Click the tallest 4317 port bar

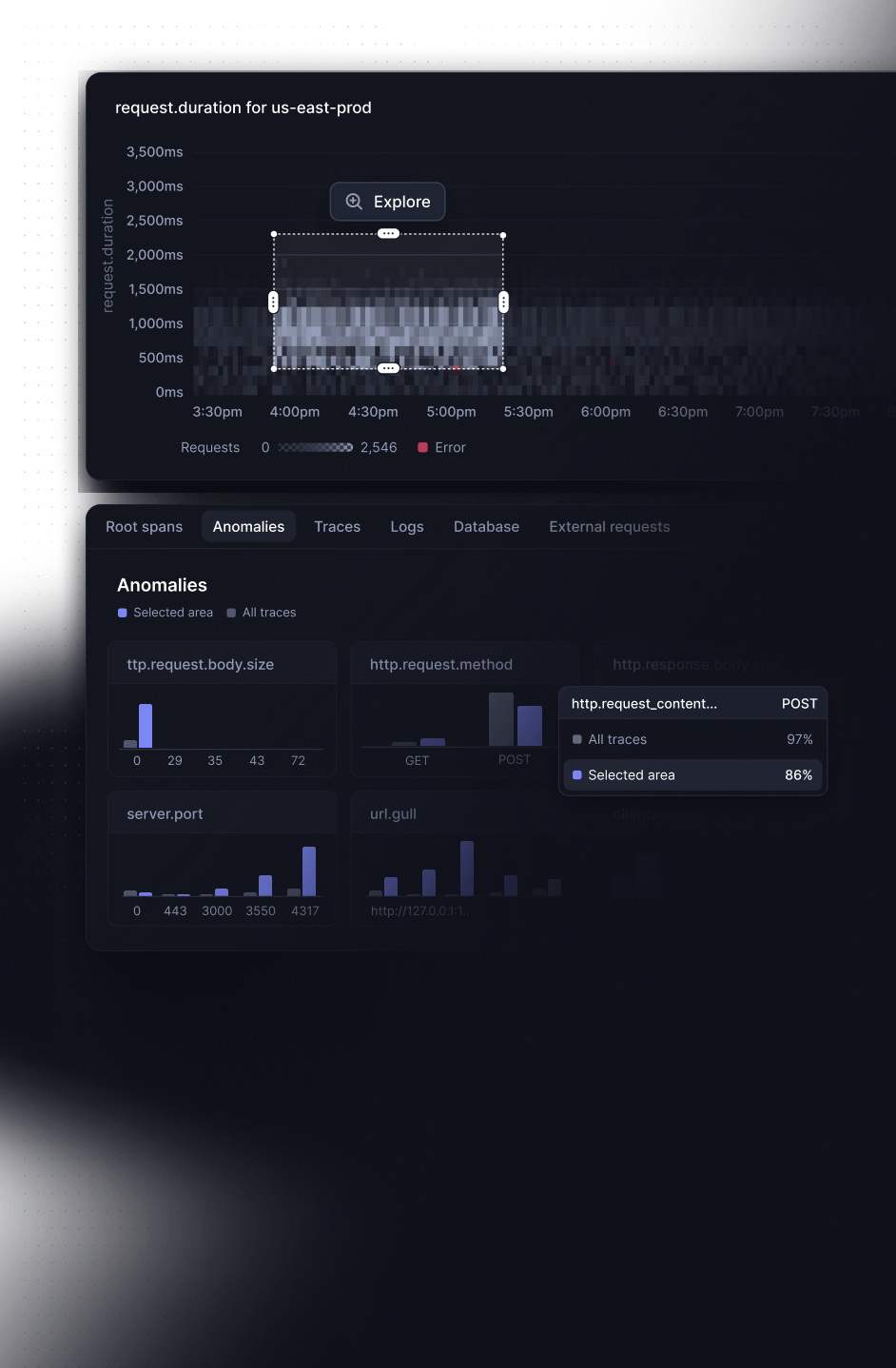309,870
